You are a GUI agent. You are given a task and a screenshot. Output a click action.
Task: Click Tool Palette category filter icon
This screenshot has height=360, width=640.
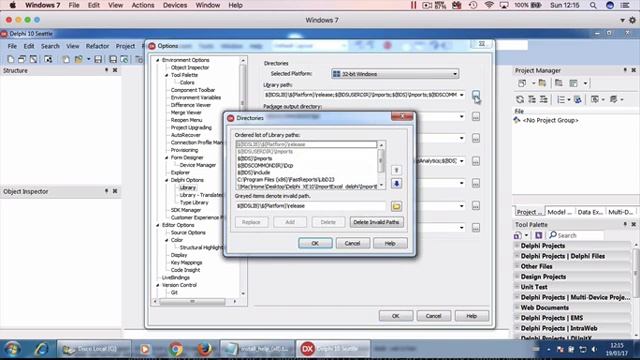pyautogui.click(x=538, y=235)
